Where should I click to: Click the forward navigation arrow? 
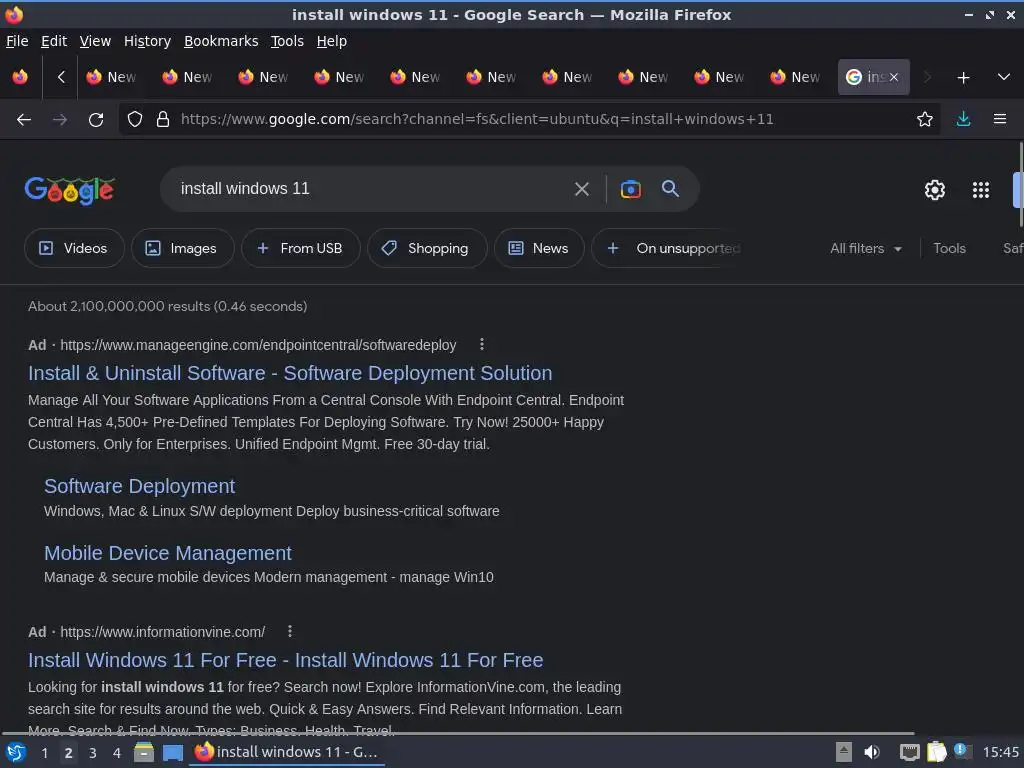60,120
